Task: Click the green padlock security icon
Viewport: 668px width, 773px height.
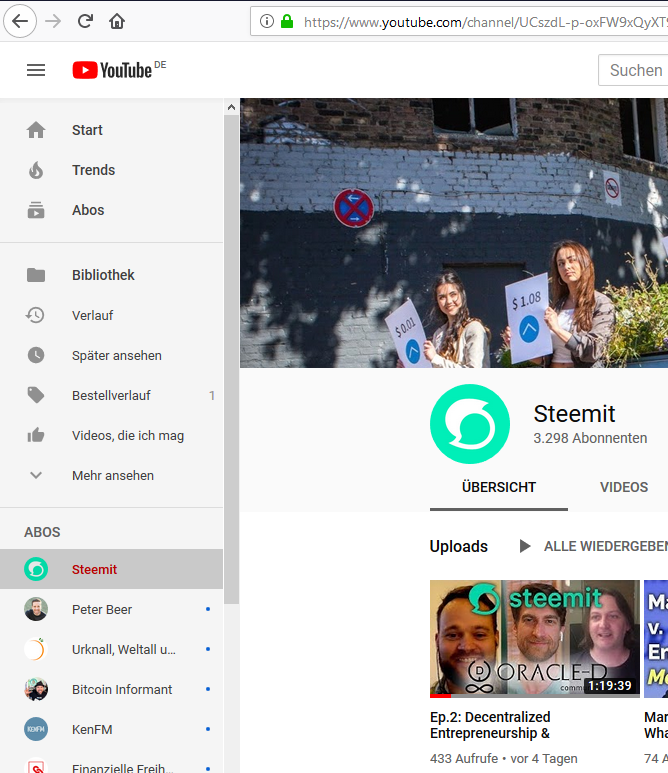Action: (x=287, y=21)
